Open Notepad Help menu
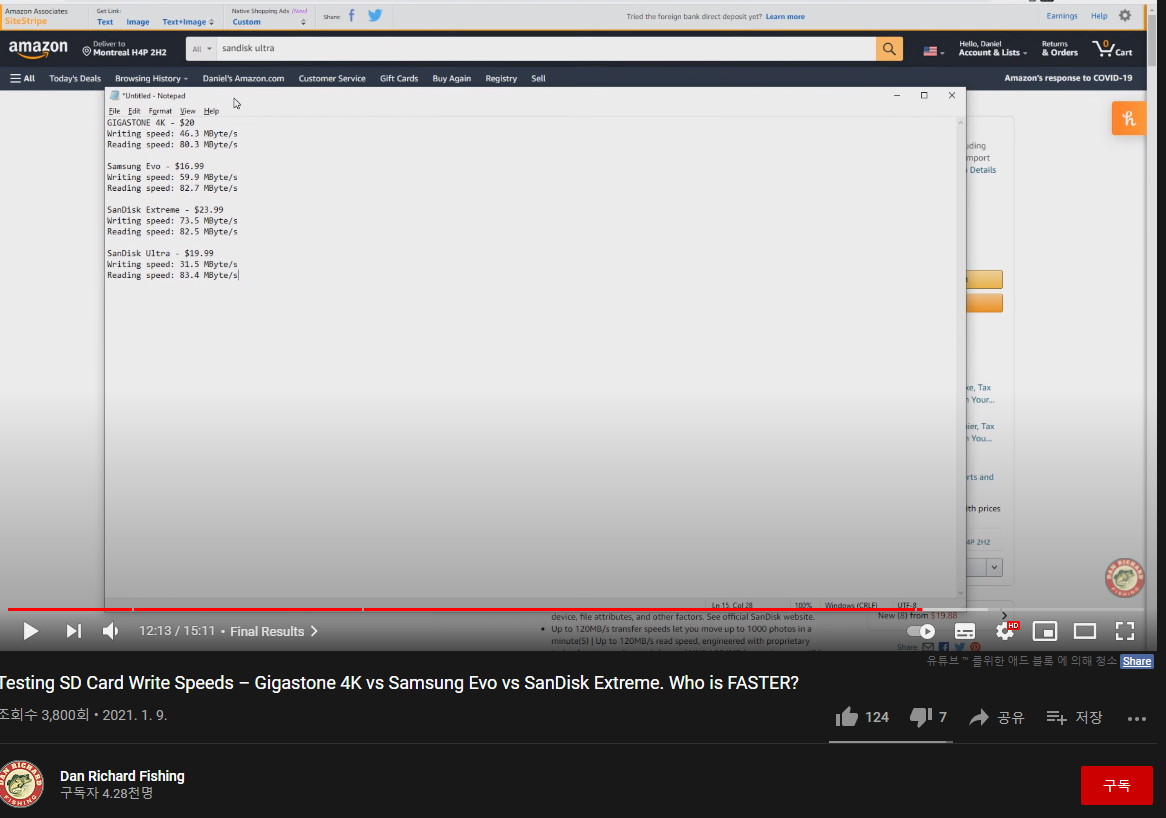Viewport: 1166px width, 818px height. (x=211, y=111)
